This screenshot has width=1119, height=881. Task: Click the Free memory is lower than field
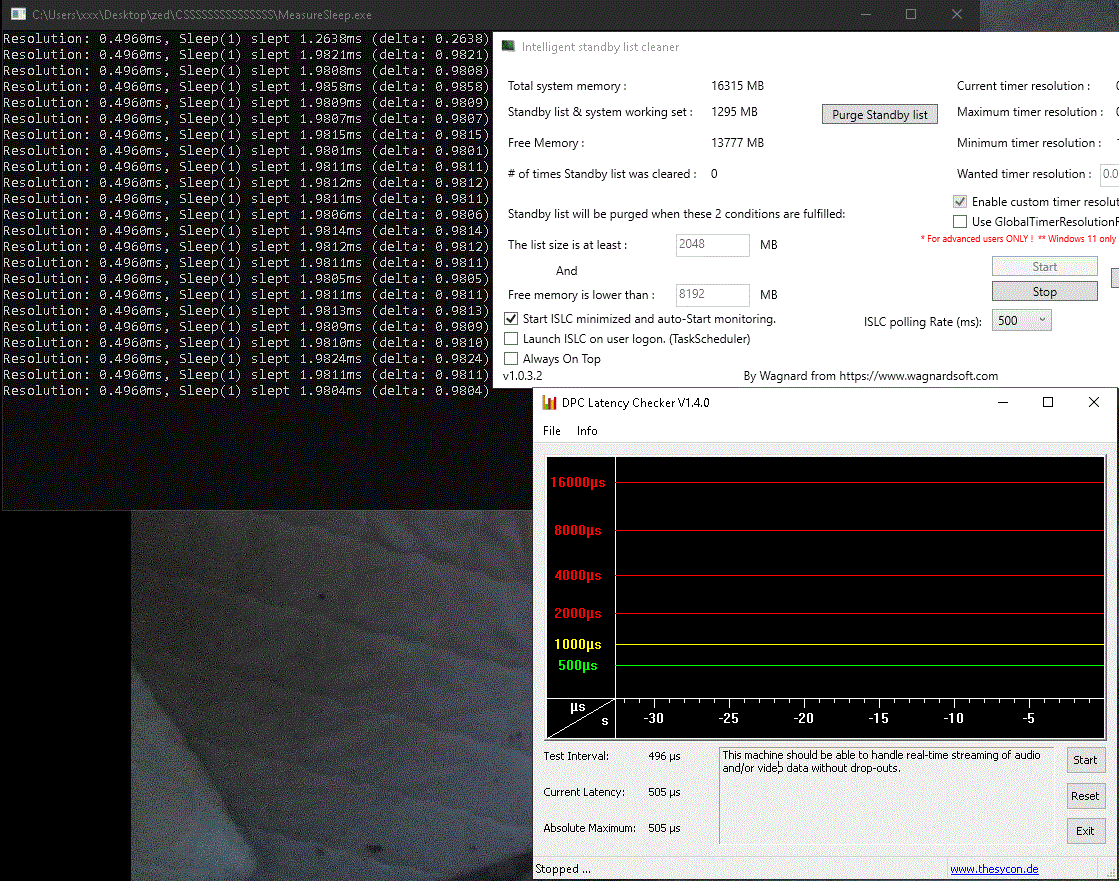(713, 295)
